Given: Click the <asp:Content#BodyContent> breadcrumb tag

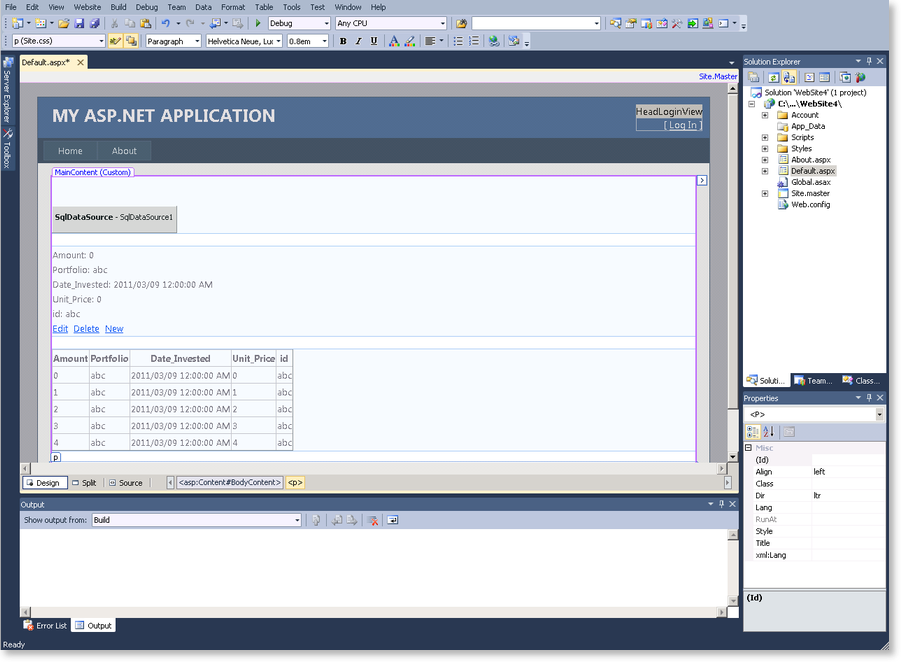Looking at the screenshot, I should [x=229, y=483].
